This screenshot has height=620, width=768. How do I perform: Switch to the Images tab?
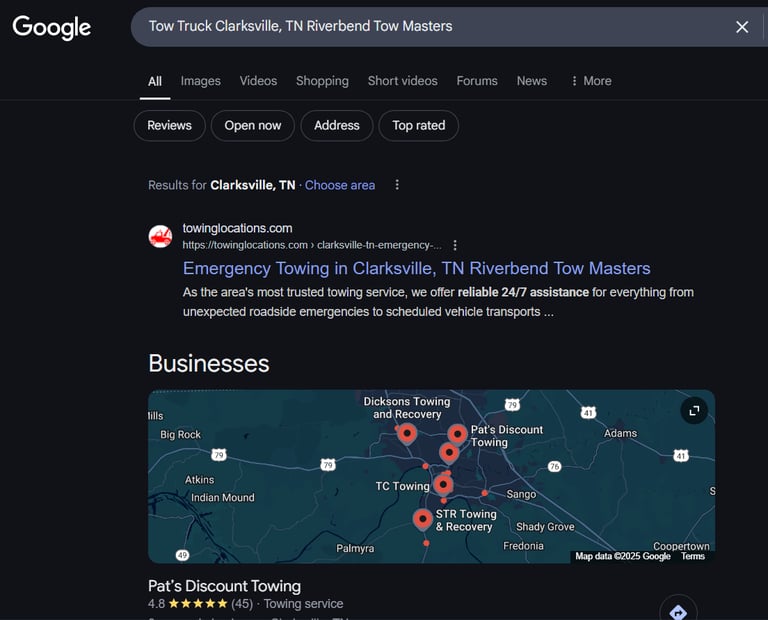pyautogui.click(x=200, y=81)
